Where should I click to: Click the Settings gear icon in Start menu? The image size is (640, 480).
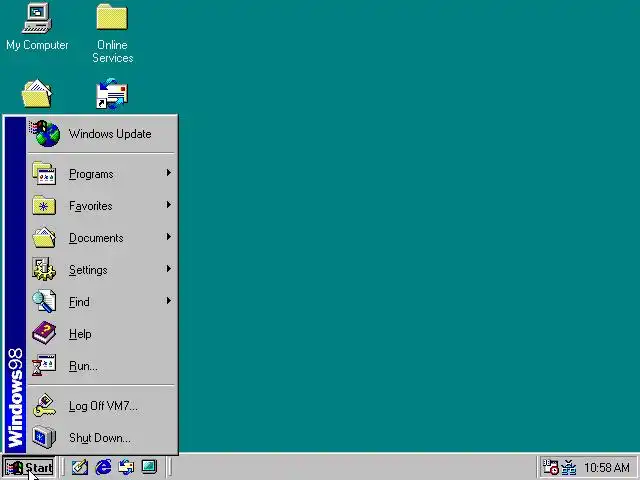[44, 269]
